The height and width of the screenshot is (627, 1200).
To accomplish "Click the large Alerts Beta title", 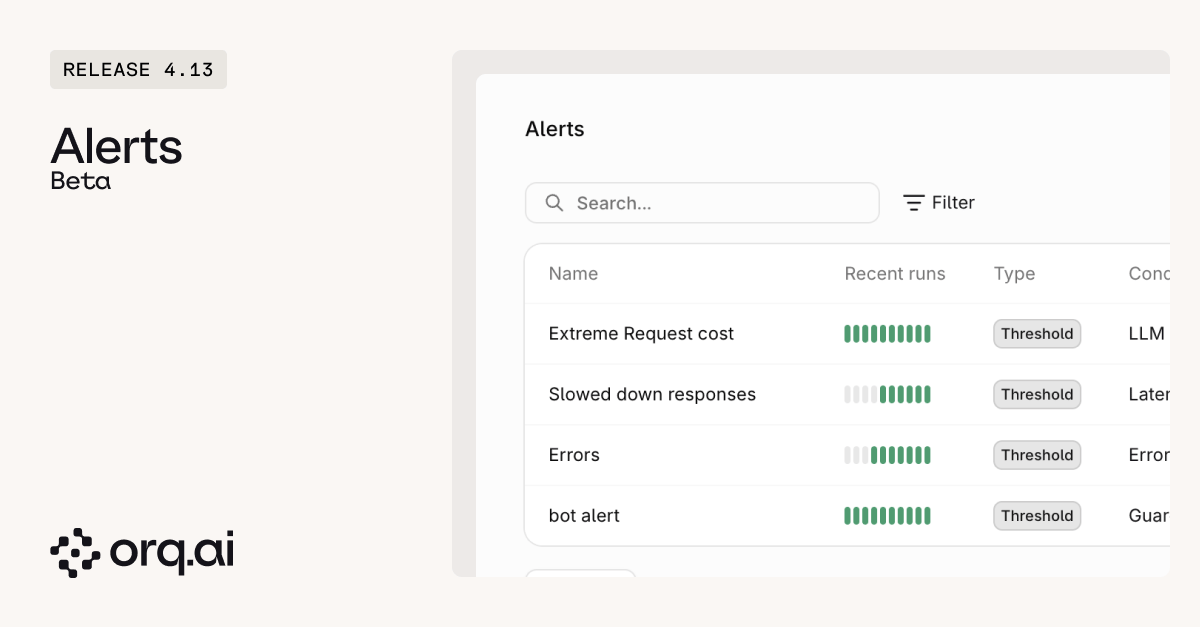I will click(116, 158).
